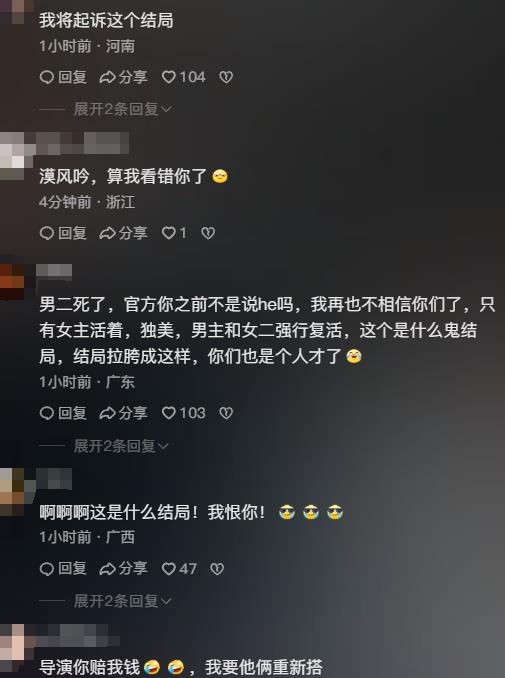Like the 广西 comment with 47 likes
Screen dimensions: 505x678
point(179,569)
